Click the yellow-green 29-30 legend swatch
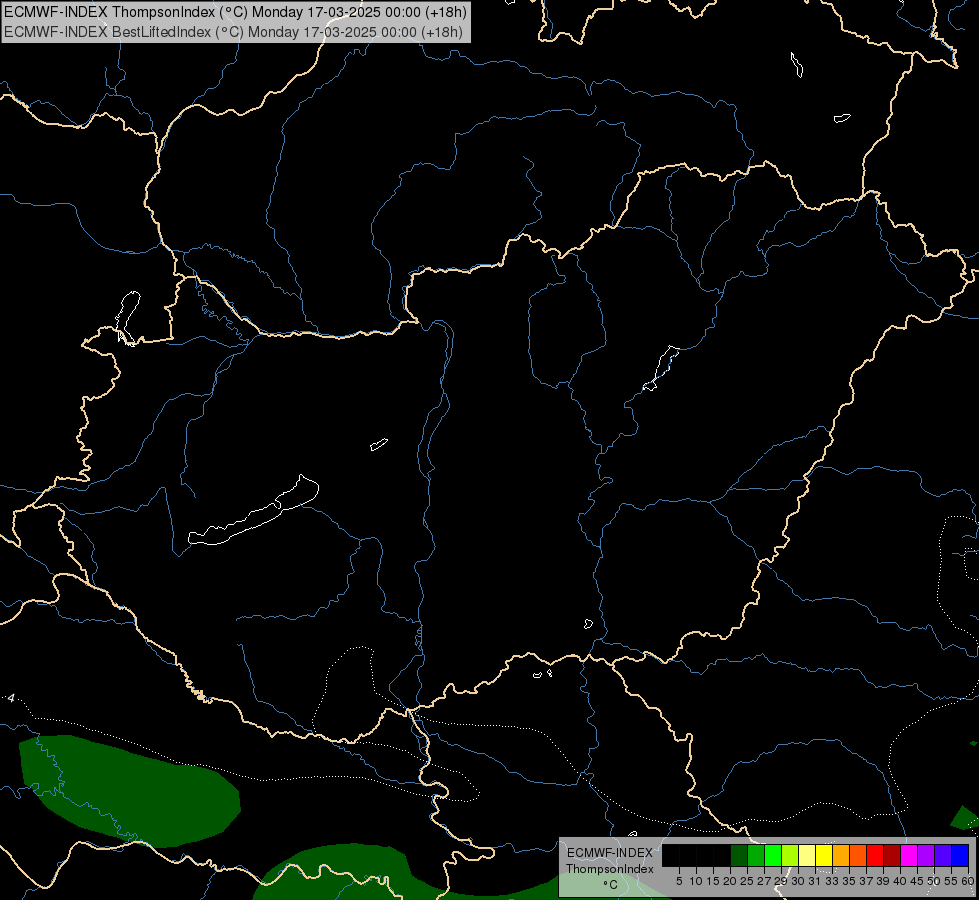Image resolution: width=979 pixels, height=900 pixels. click(x=789, y=855)
